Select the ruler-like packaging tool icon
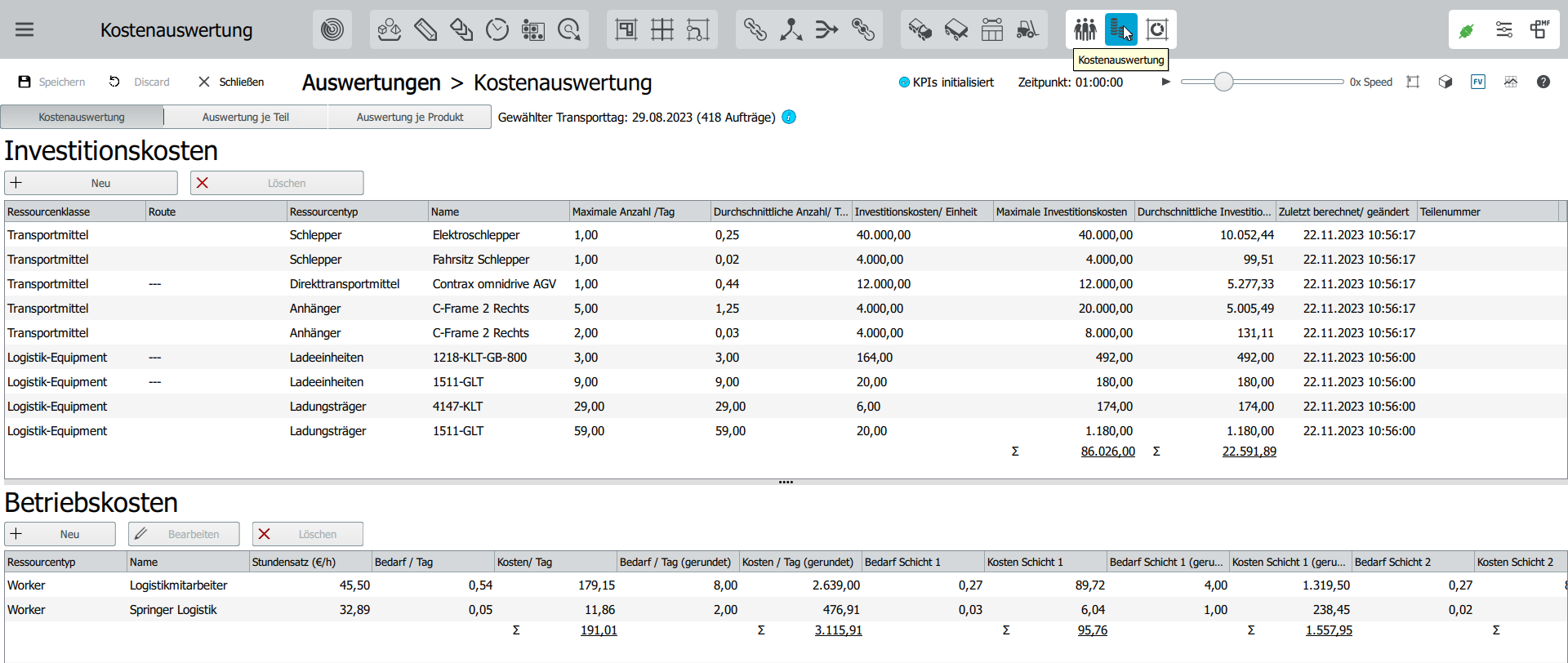1568x663 pixels. point(425,30)
